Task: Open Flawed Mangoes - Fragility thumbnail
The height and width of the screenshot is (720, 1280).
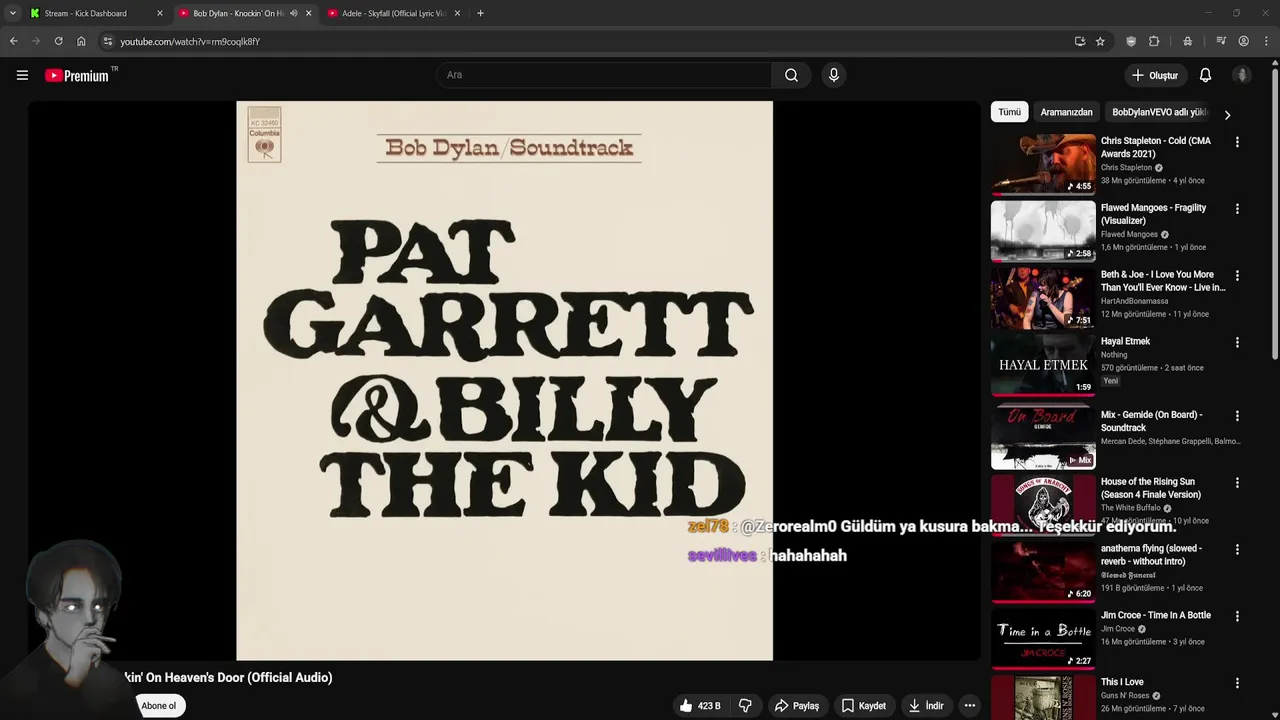Action: point(1043,231)
